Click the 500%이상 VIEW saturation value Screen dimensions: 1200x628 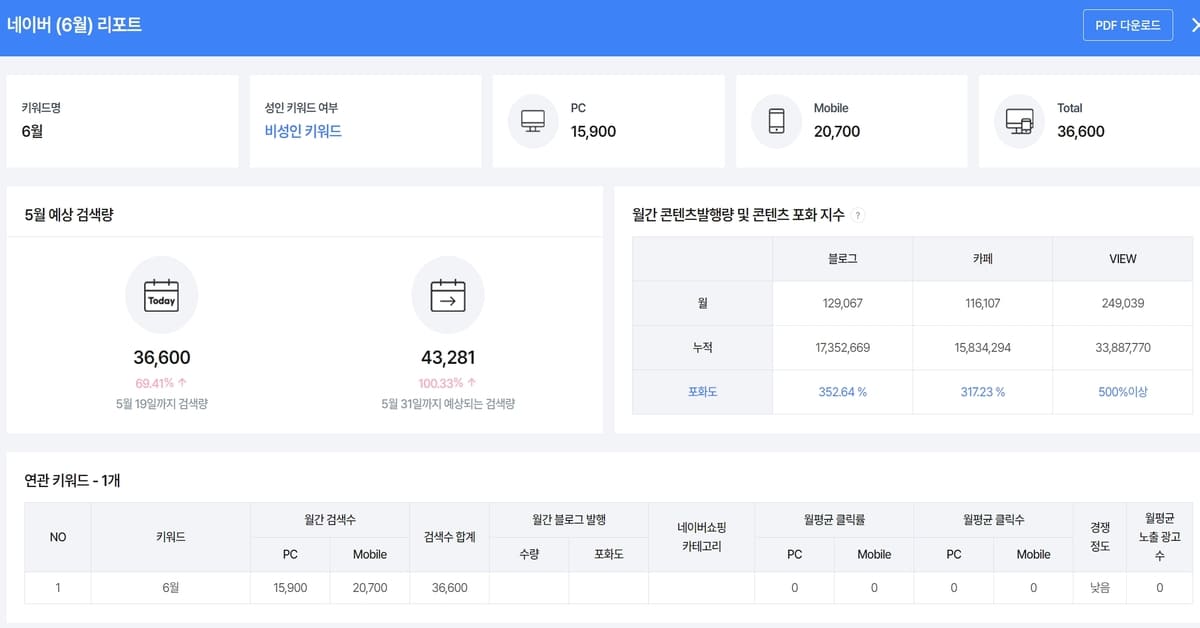(x=1122, y=391)
